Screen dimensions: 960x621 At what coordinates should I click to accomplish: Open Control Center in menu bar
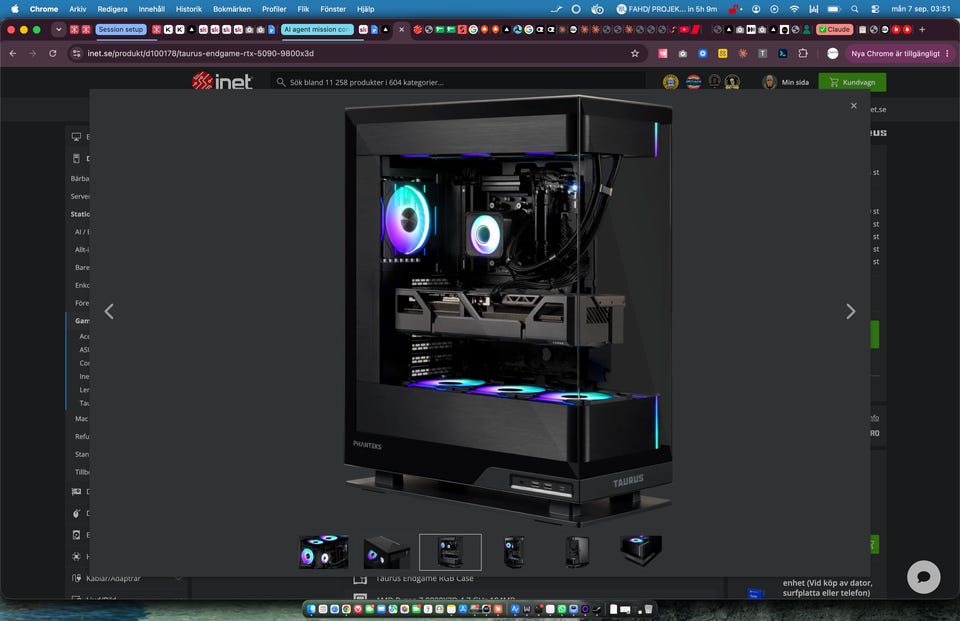(875, 9)
